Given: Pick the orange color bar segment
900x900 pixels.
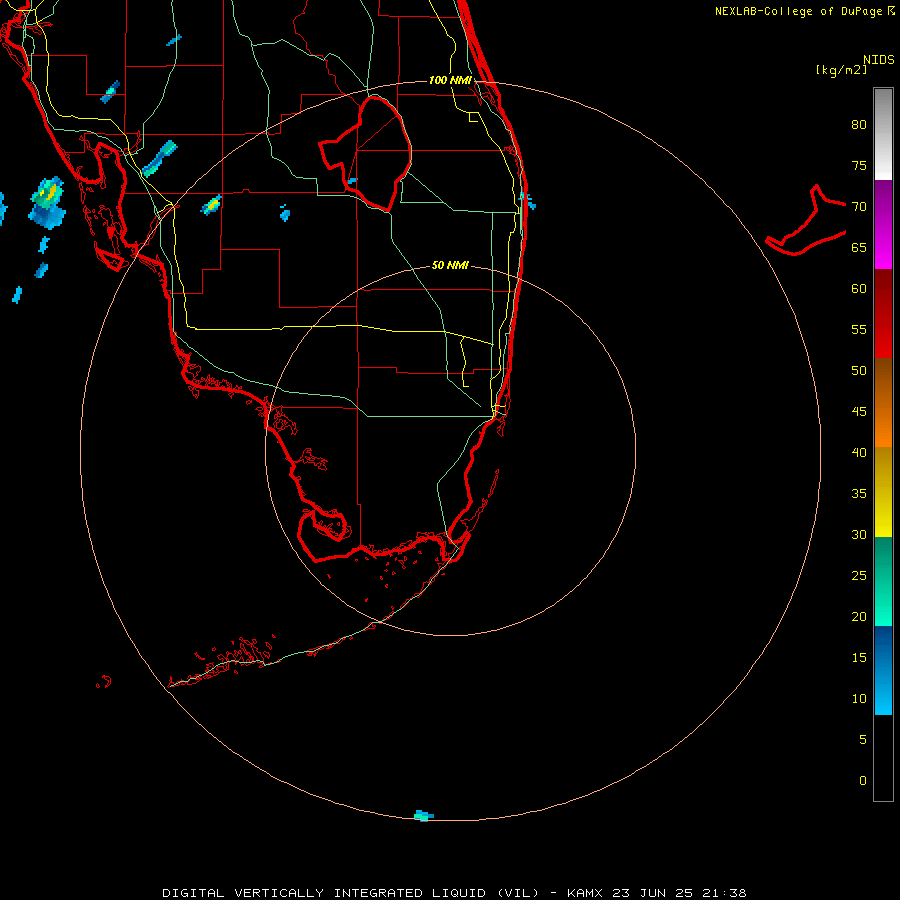Looking at the screenshot, I should [x=883, y=425].
